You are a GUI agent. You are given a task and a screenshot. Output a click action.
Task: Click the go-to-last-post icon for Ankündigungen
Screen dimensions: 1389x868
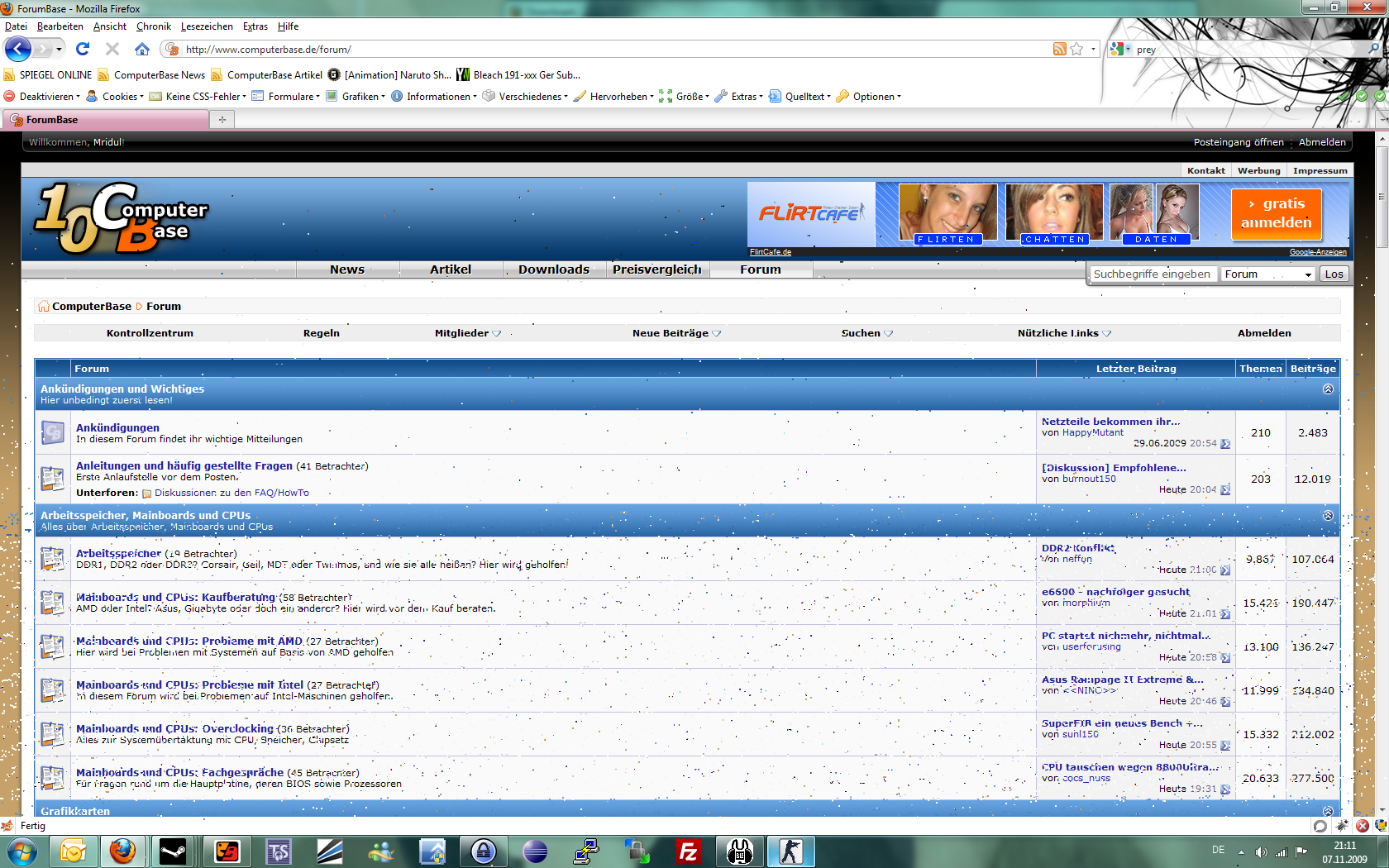point(1225,444)
